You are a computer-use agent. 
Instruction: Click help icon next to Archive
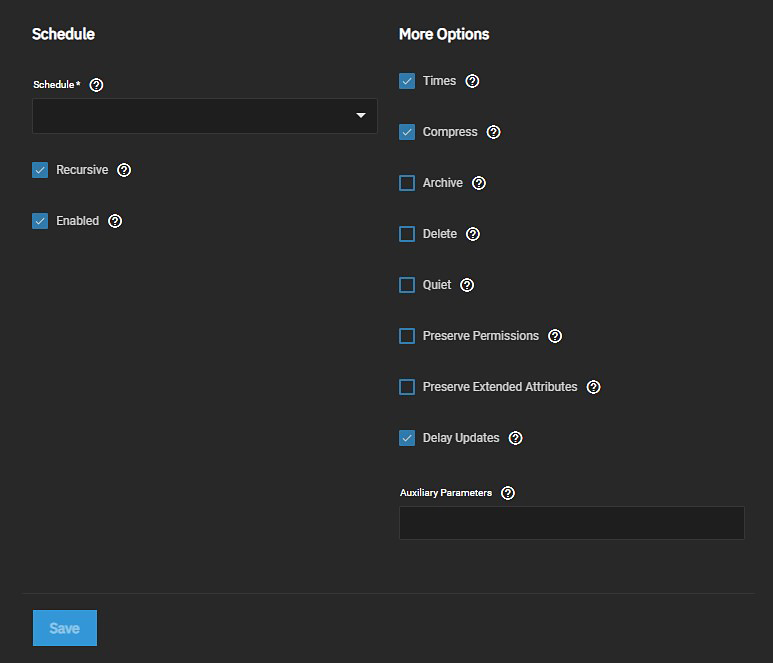click(479, 183)
